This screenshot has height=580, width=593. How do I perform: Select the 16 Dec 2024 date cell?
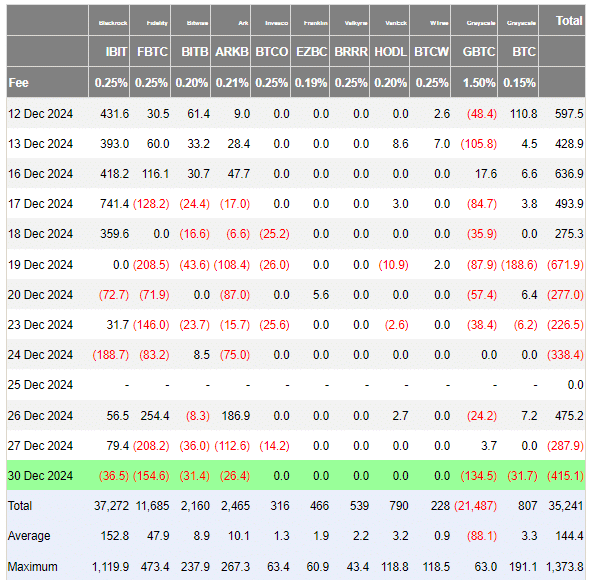pos(40,174)
